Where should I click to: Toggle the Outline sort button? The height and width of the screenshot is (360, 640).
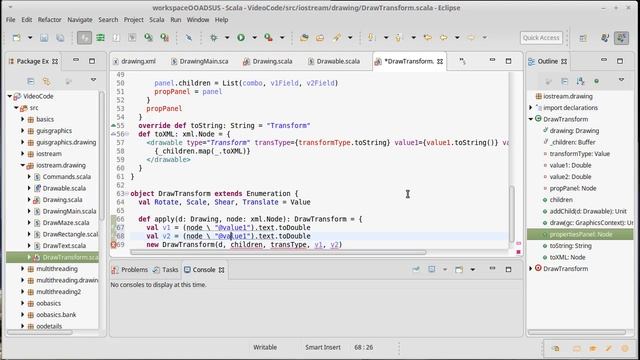[580, 81]
